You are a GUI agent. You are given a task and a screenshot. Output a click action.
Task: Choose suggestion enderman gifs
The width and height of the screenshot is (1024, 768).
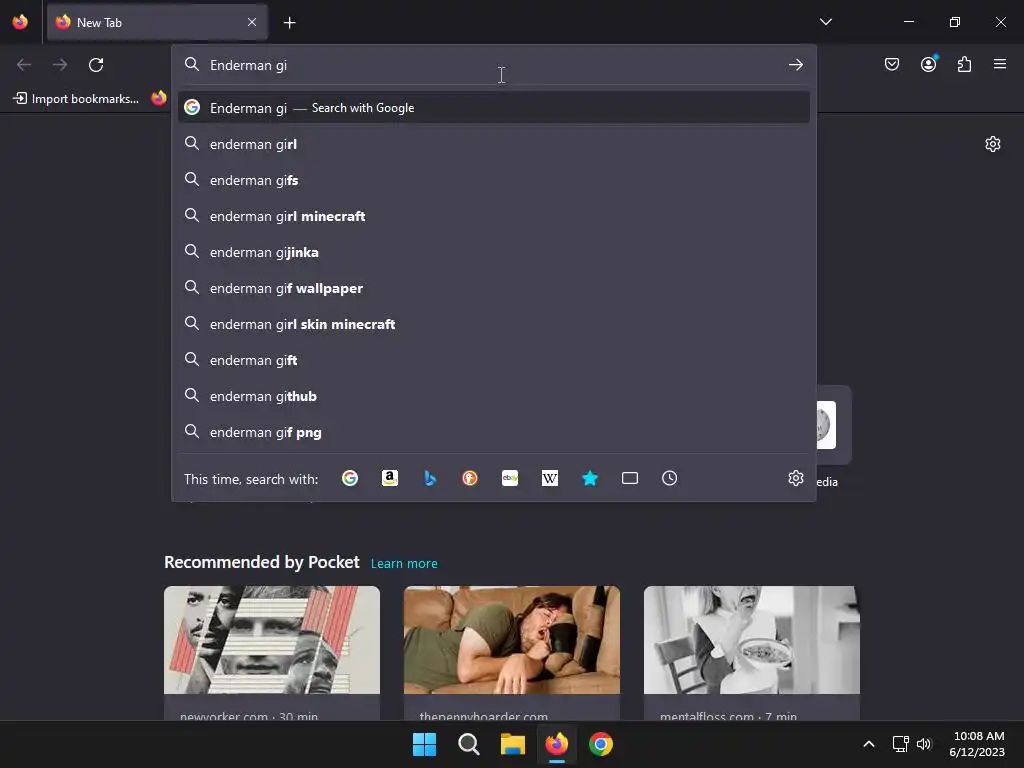[494, 180]
